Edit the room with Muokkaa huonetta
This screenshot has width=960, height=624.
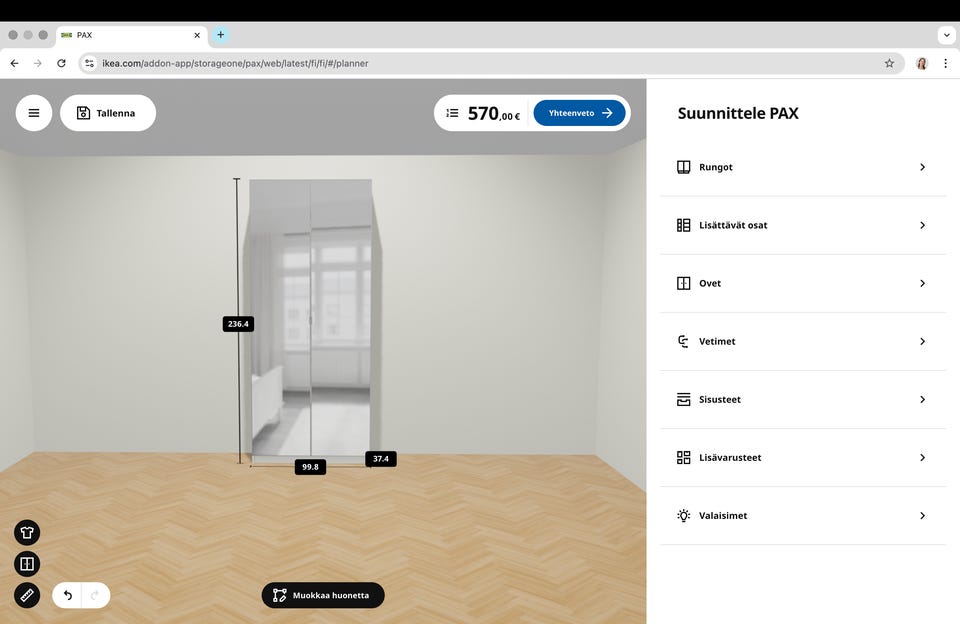[x=323, y=595]
